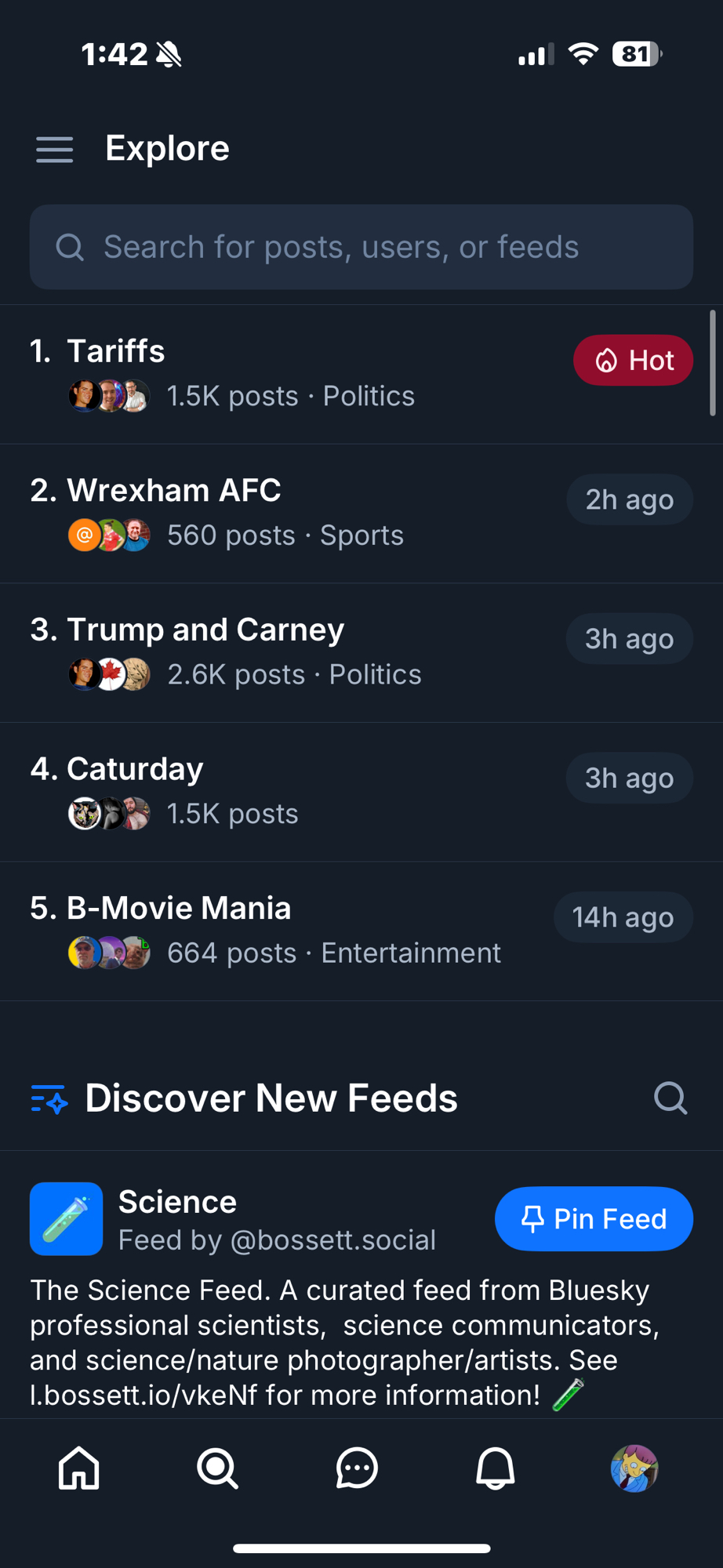
Task: Focus the posts, users, or feeds search field
Action: [361, 247]
